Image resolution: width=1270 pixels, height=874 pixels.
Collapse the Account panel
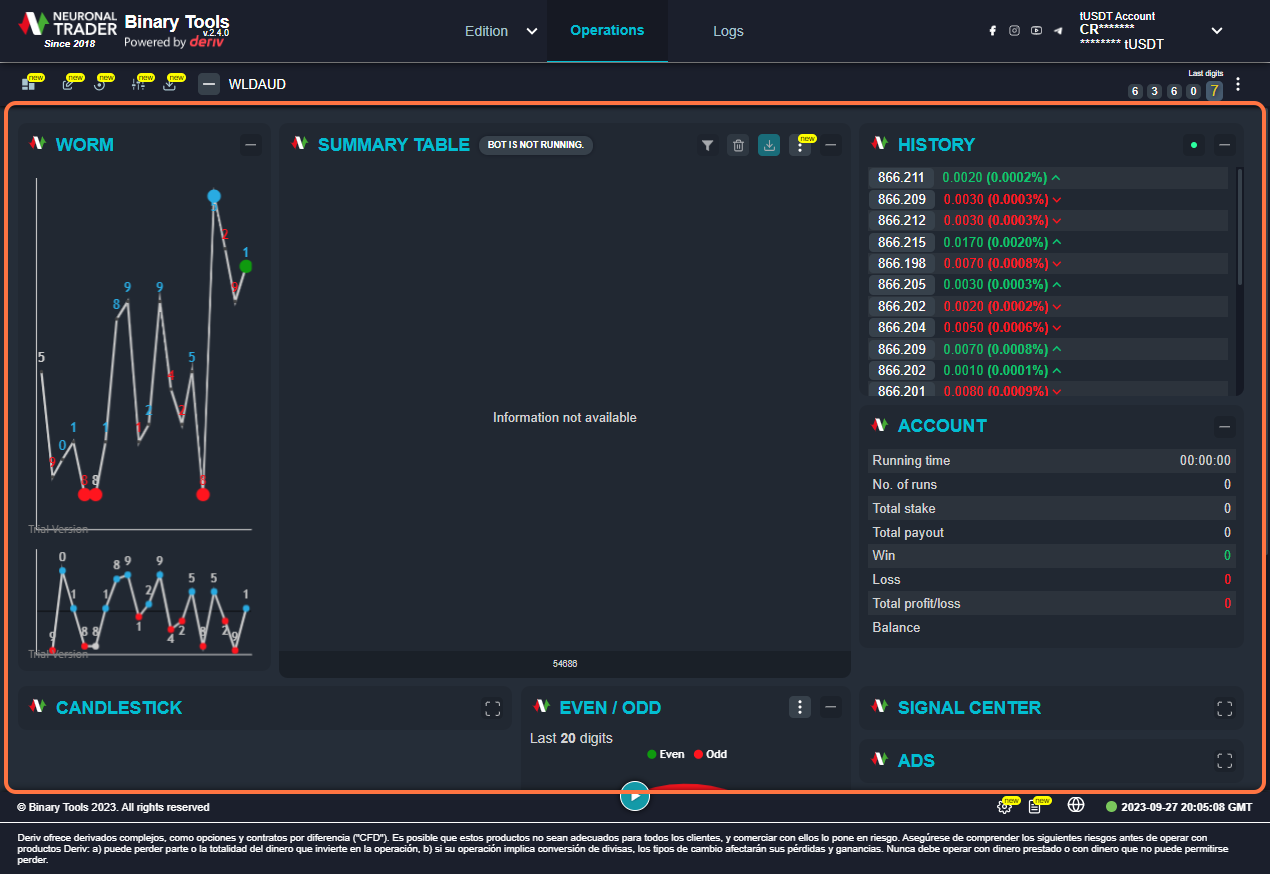[x=1224, y=427]
